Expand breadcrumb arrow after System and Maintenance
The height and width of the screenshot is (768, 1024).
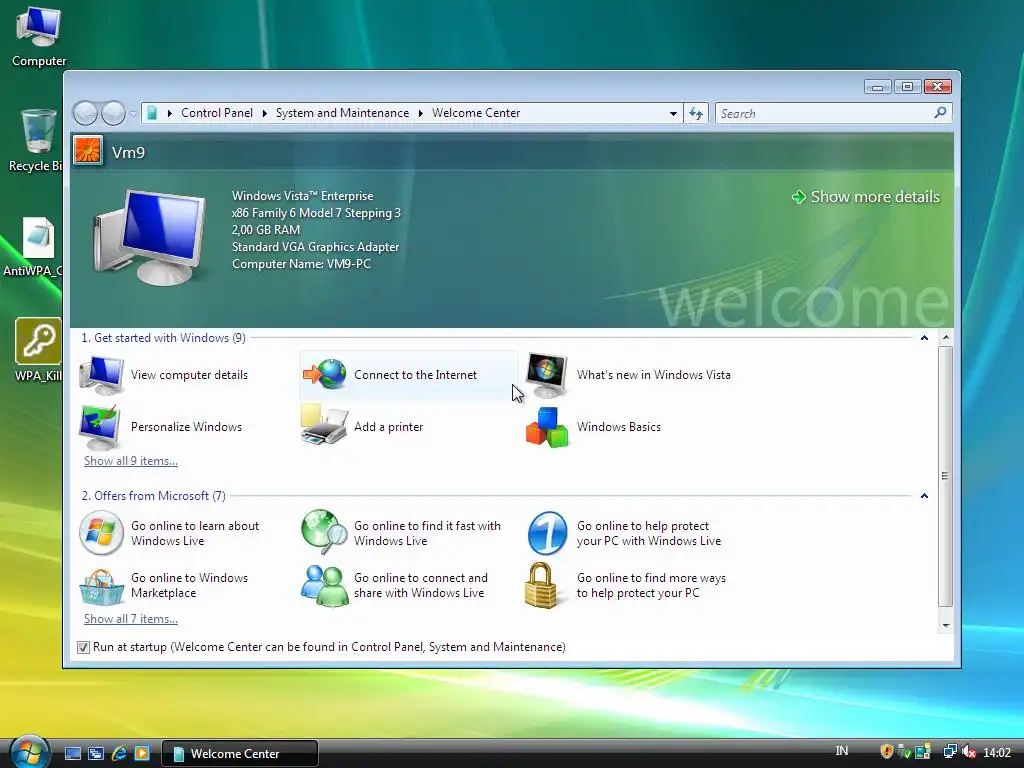click(421, 114)
